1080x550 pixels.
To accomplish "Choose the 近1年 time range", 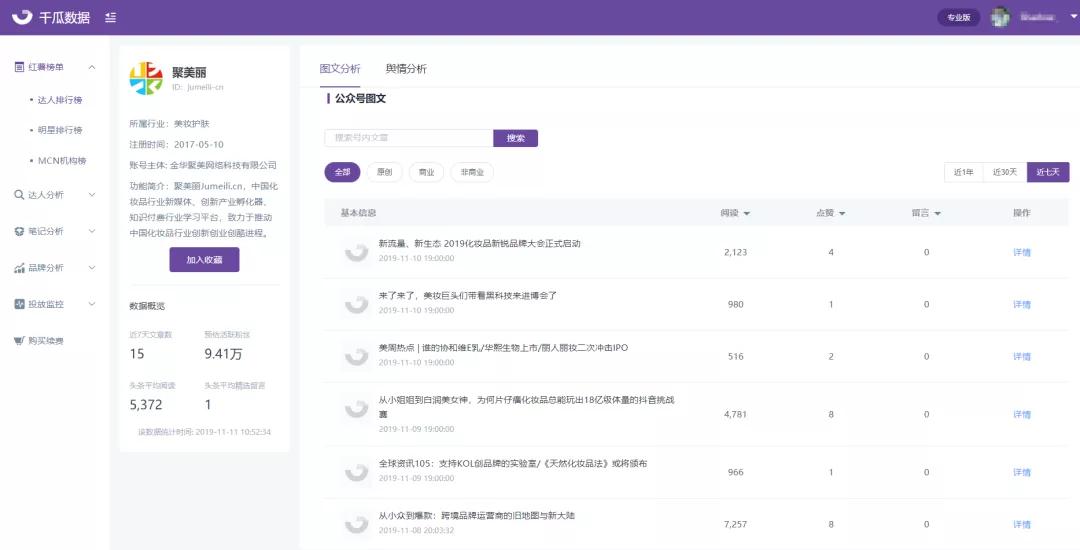I will (x=964, y=172).
